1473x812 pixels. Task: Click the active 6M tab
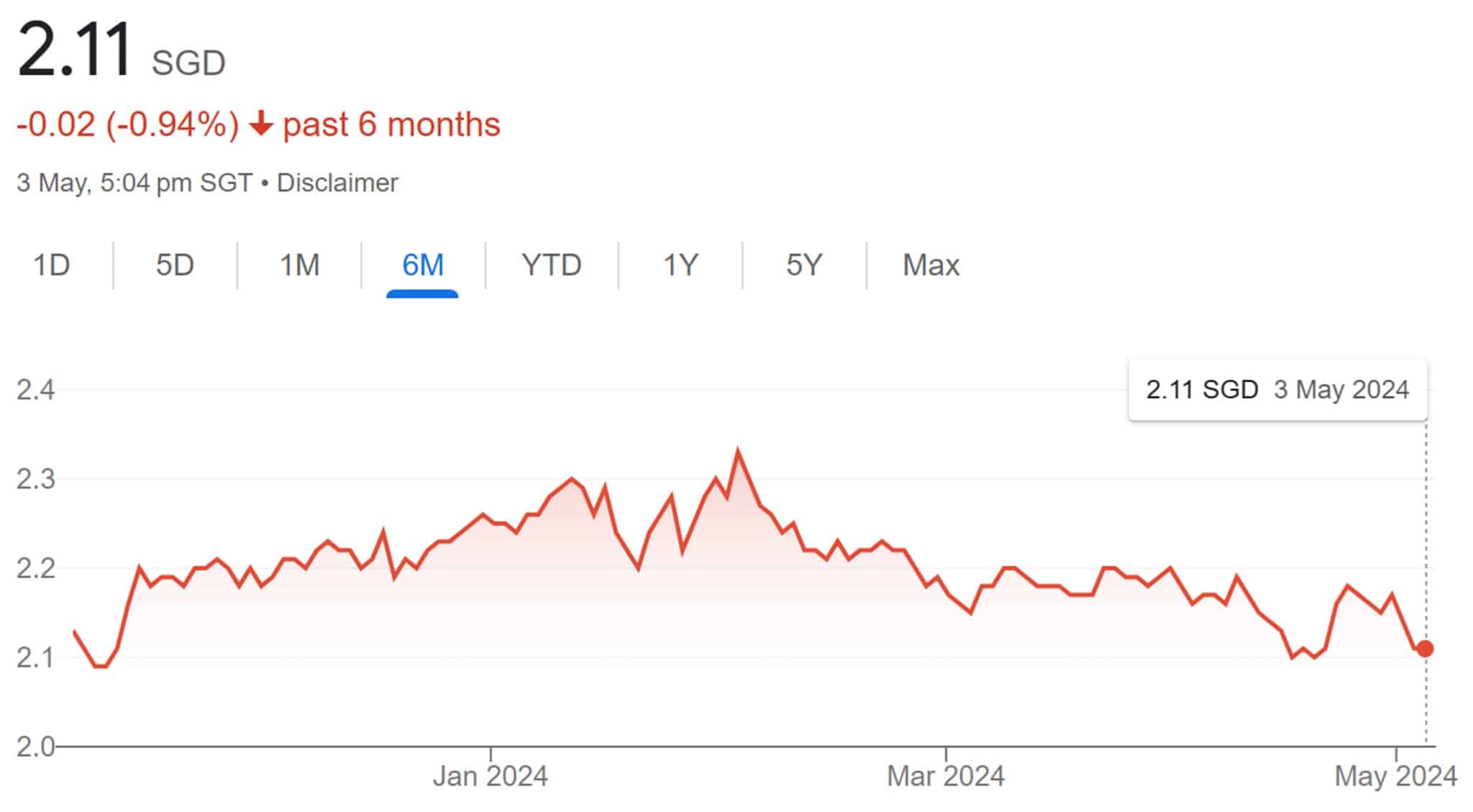[x=422, y=265]
